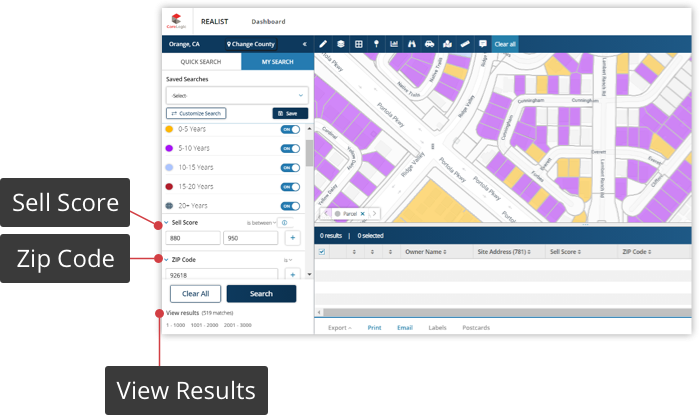The image size is (700, 415).
Task: Select the car drive-time icon
Action: point(429,44)
